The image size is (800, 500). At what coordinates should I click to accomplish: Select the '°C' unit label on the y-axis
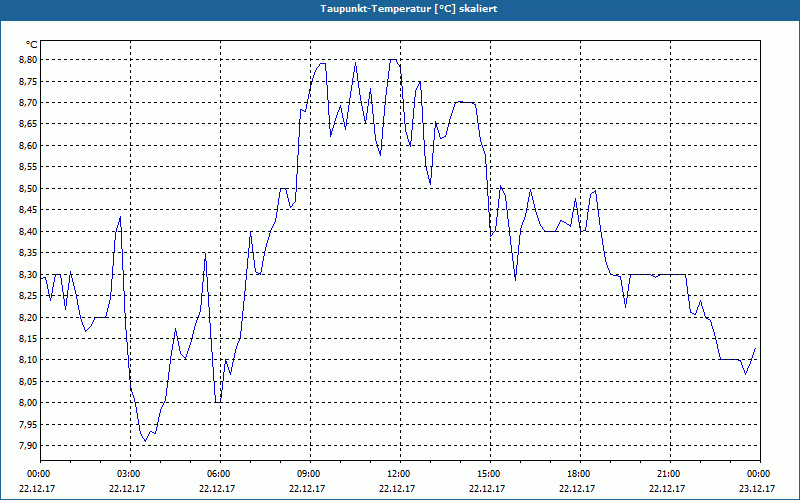pos(31,45)
